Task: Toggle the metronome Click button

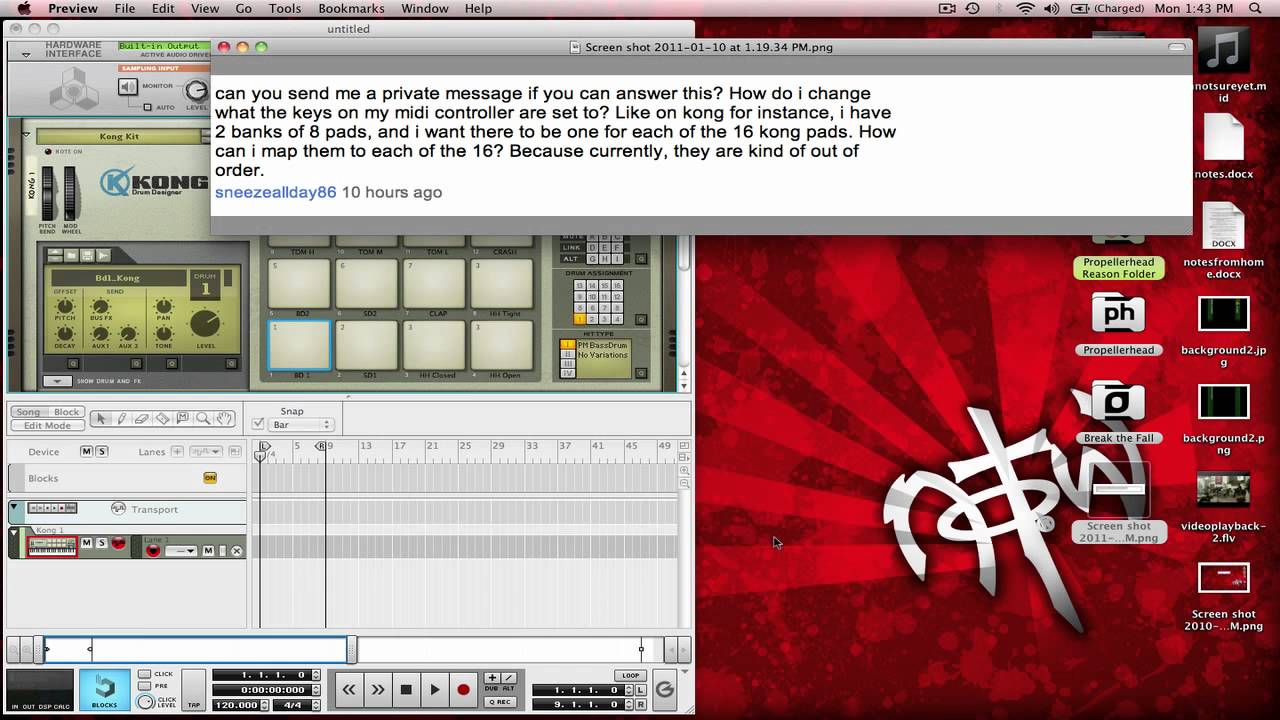Action: [x=145, y=674]
